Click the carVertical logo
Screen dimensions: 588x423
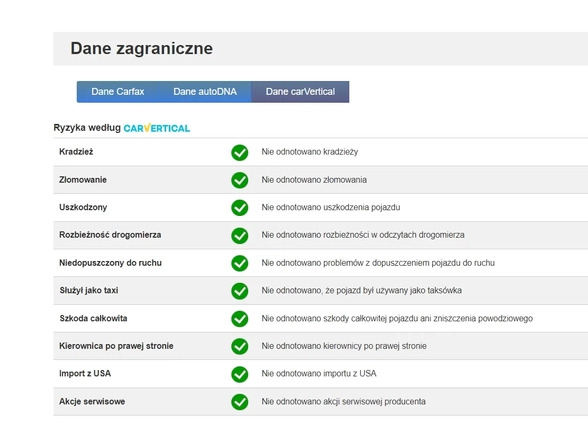click(x=157, y=128)
